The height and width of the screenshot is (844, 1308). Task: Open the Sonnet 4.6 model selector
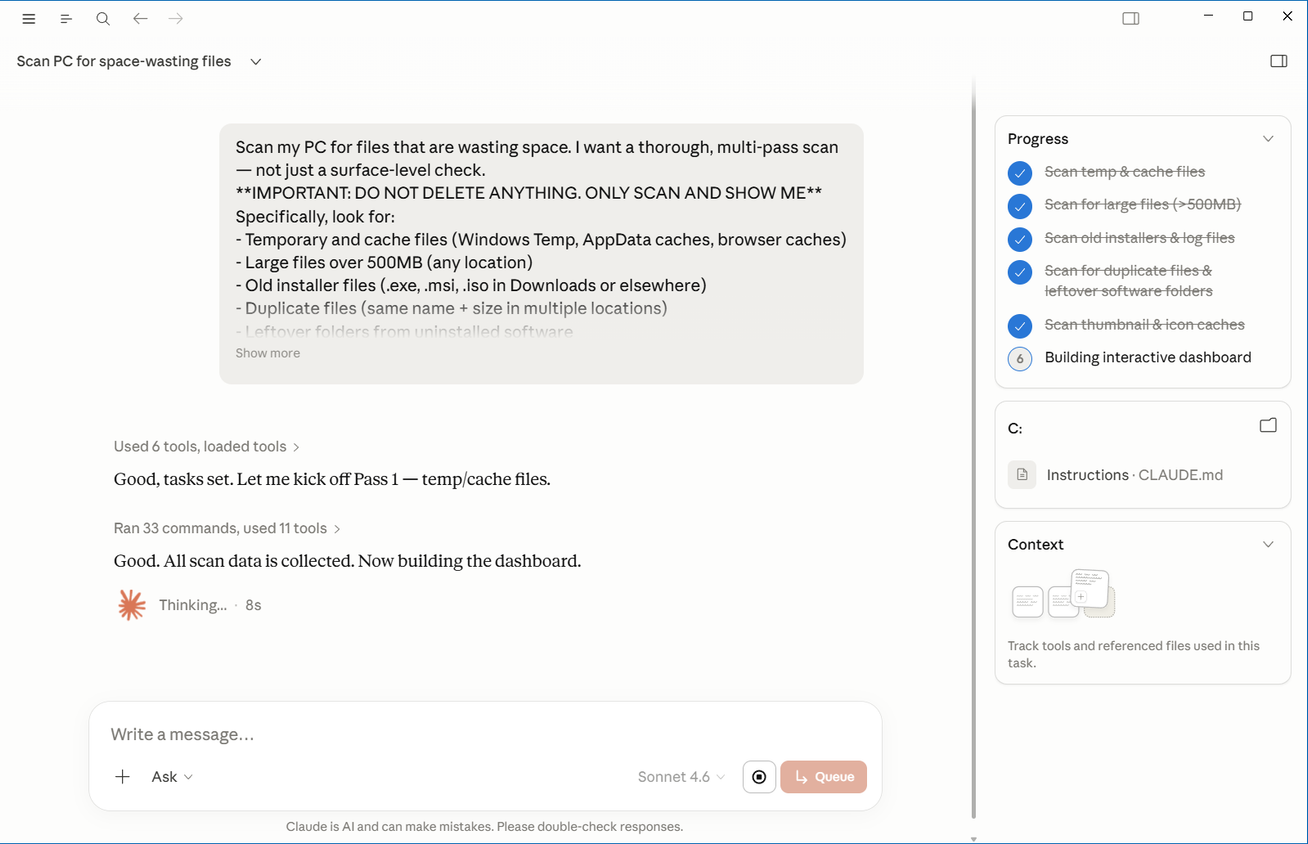[x=682, y=777]
